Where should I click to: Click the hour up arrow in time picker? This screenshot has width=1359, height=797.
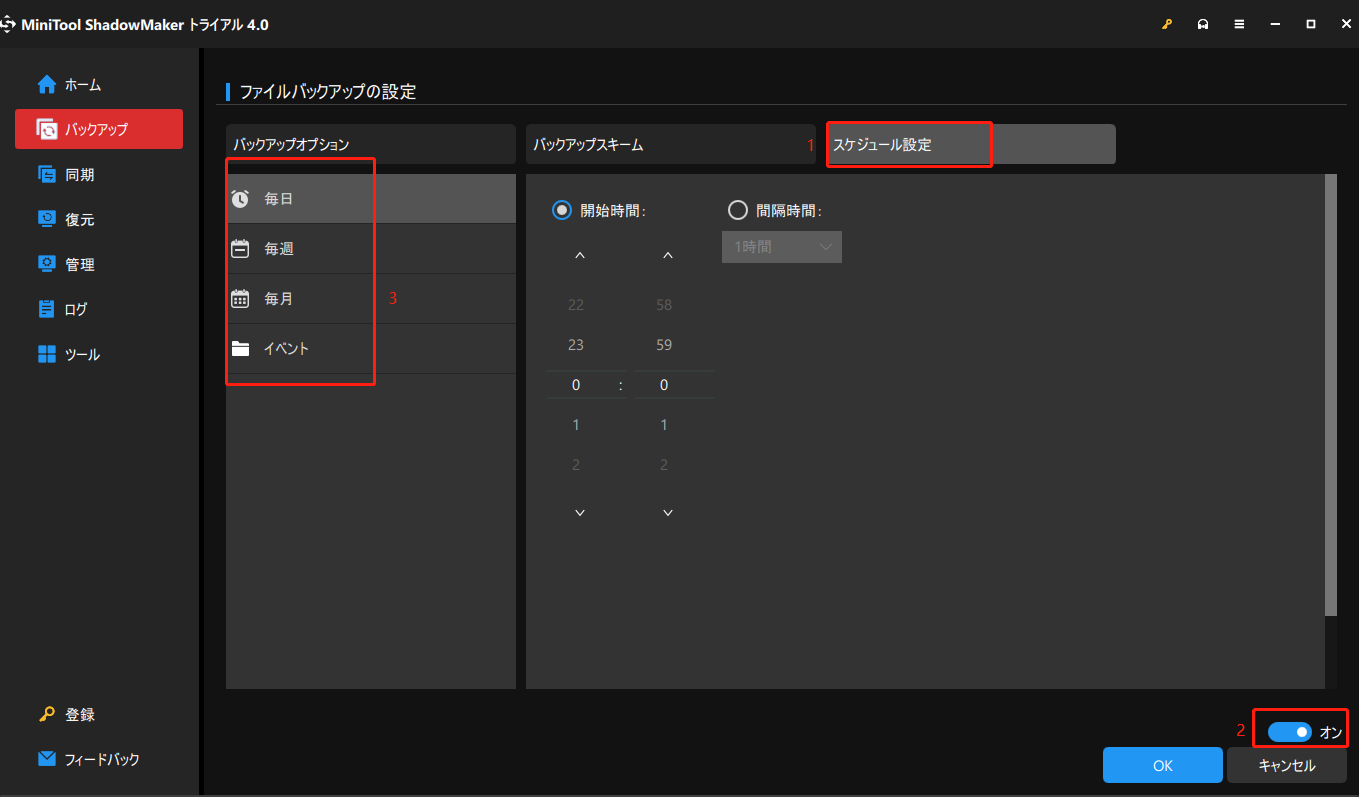(x=579, y=254)
